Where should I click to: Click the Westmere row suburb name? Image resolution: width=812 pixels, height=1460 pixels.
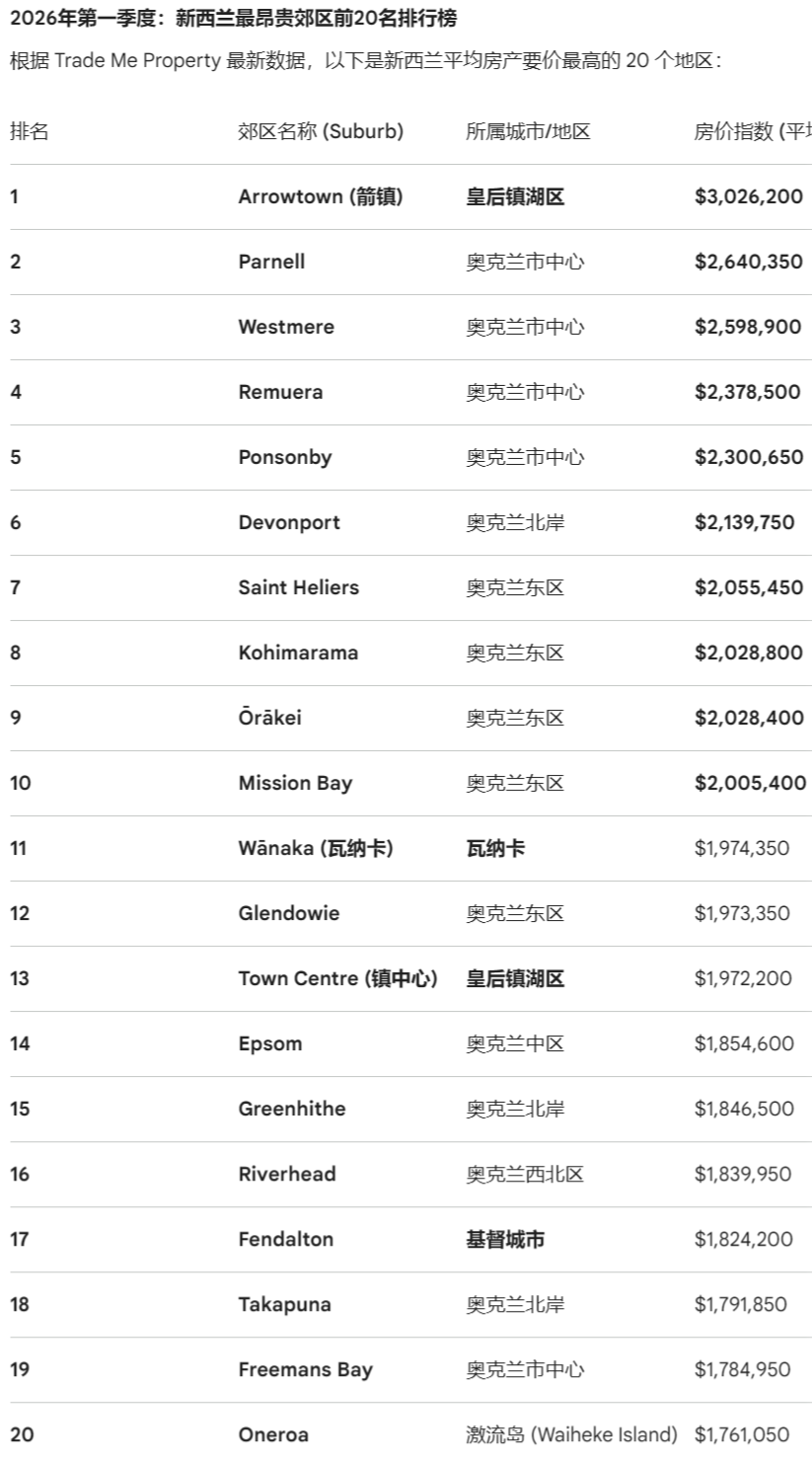click(x=286, y=327)
